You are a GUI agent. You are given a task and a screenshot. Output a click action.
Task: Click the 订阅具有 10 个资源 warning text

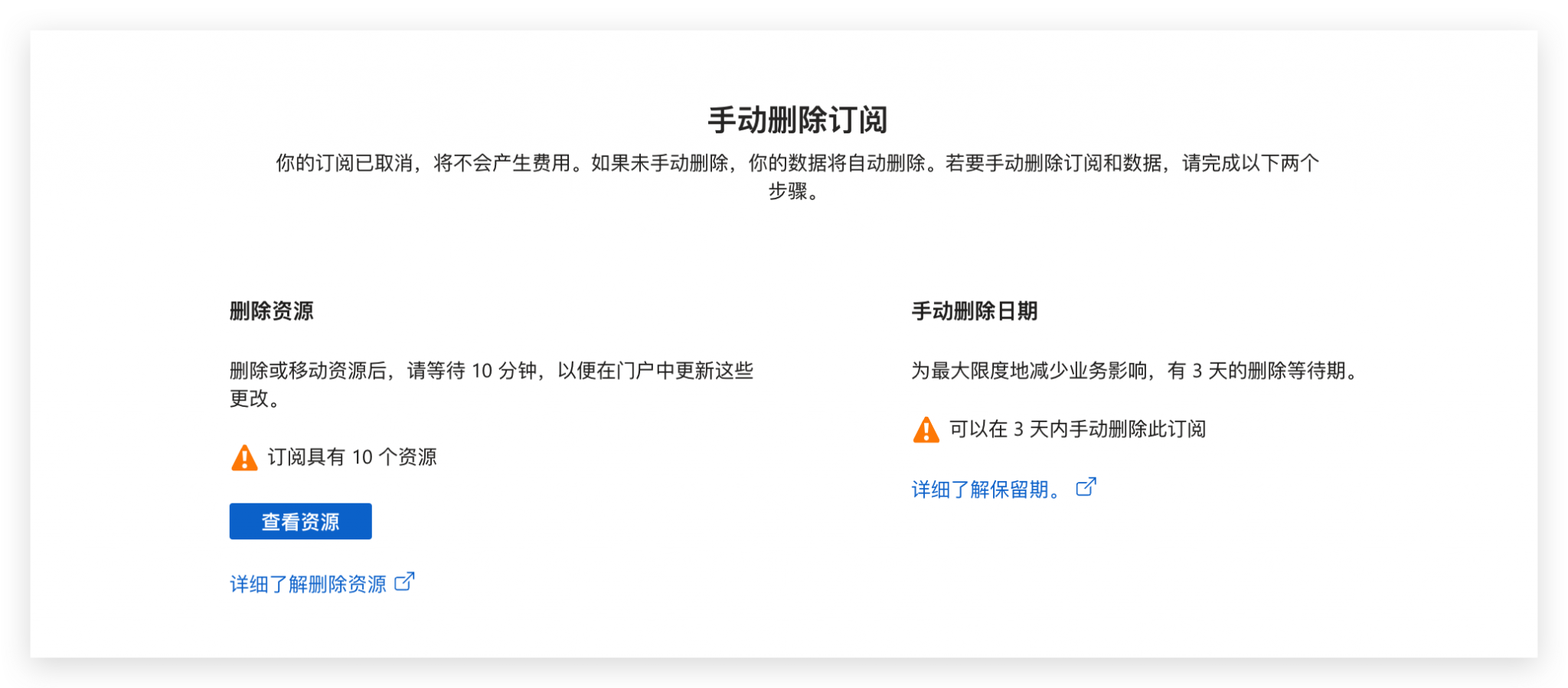click(x=351, y=457)
